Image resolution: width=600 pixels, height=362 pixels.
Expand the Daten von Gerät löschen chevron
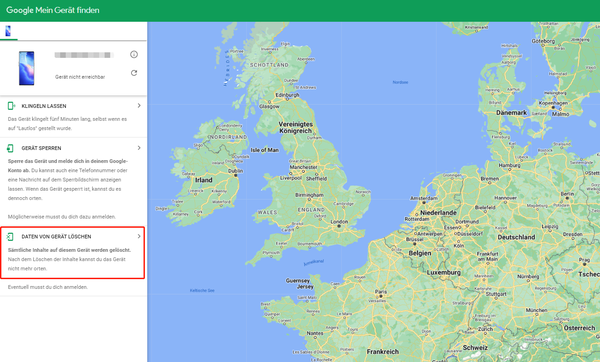click(139, 236)
